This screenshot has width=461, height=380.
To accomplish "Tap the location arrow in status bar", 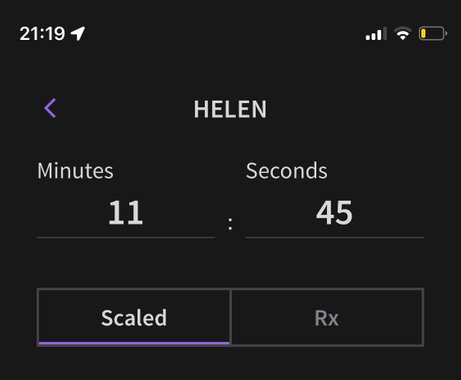I will (x=78, y=34).
